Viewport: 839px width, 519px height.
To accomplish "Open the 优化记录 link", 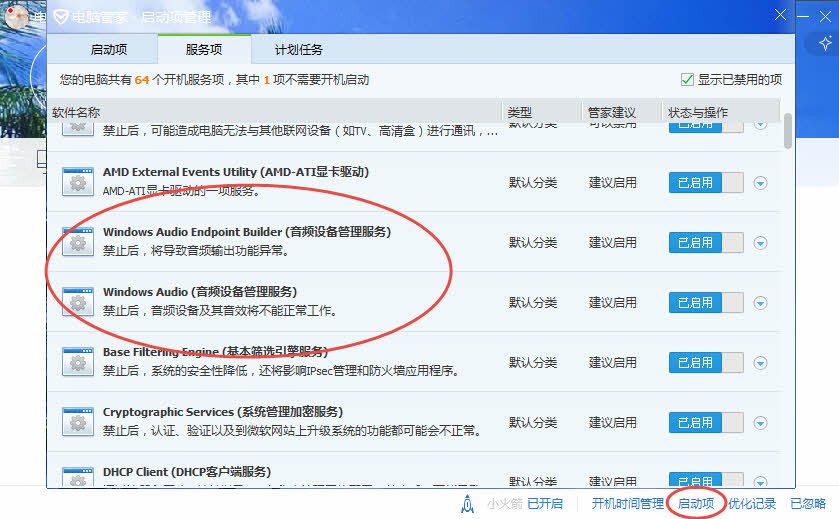I will pyautogui.click(x=752, y=503).
